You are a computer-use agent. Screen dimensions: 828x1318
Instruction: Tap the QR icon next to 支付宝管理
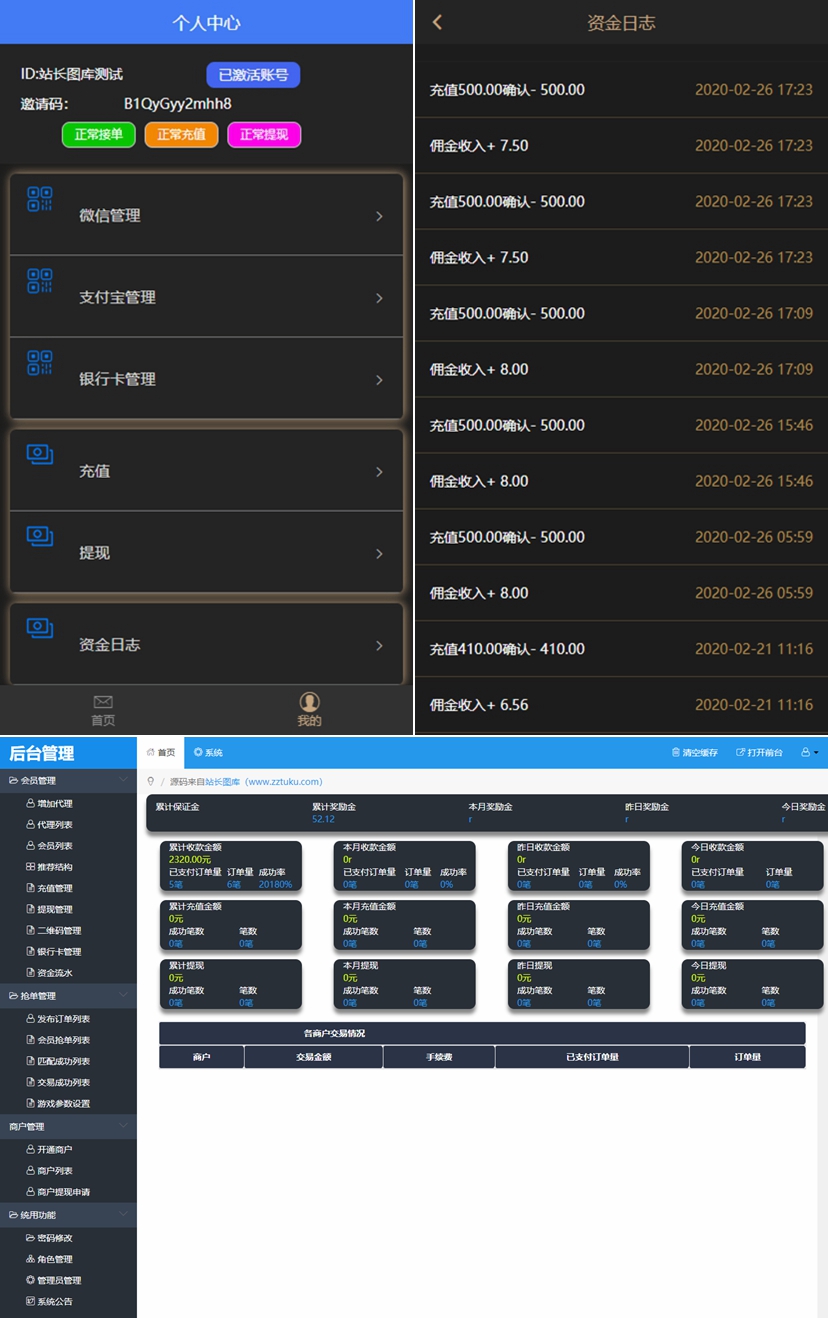pyautogui.click(x=40, y=281)
